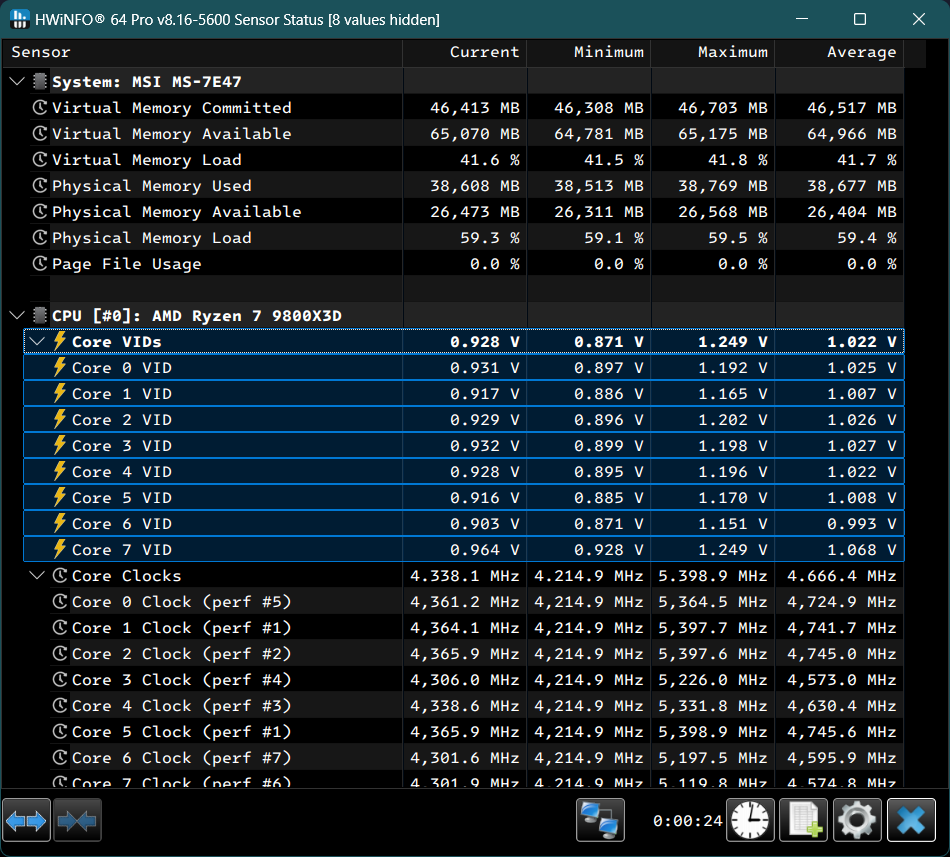This screenshot has height=857, width=950.
Task: Click the Maximum column header
Action: coord(714,53)
